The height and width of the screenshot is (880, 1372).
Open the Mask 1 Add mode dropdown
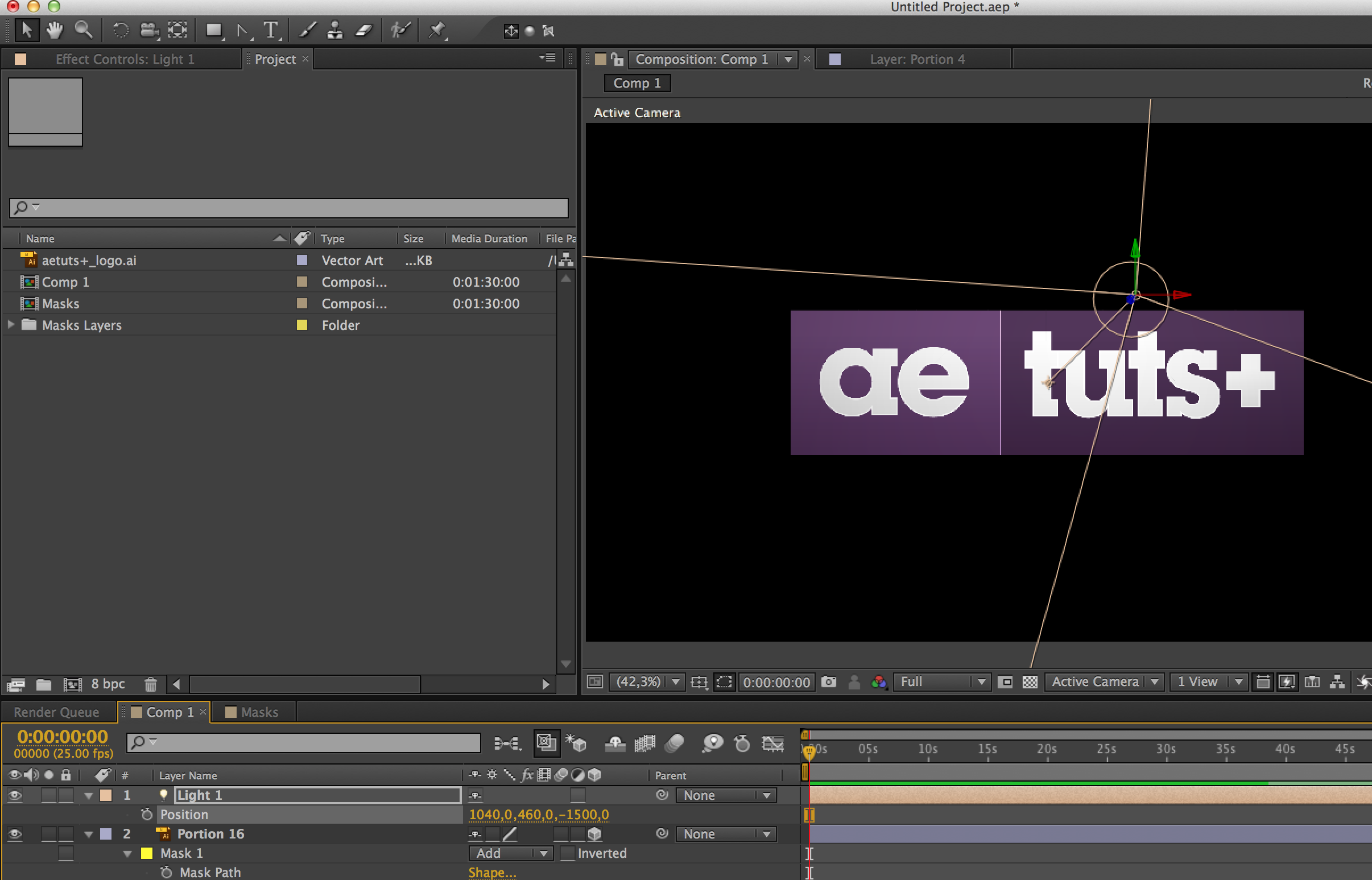pyautogui.click(x=511, y=853)
